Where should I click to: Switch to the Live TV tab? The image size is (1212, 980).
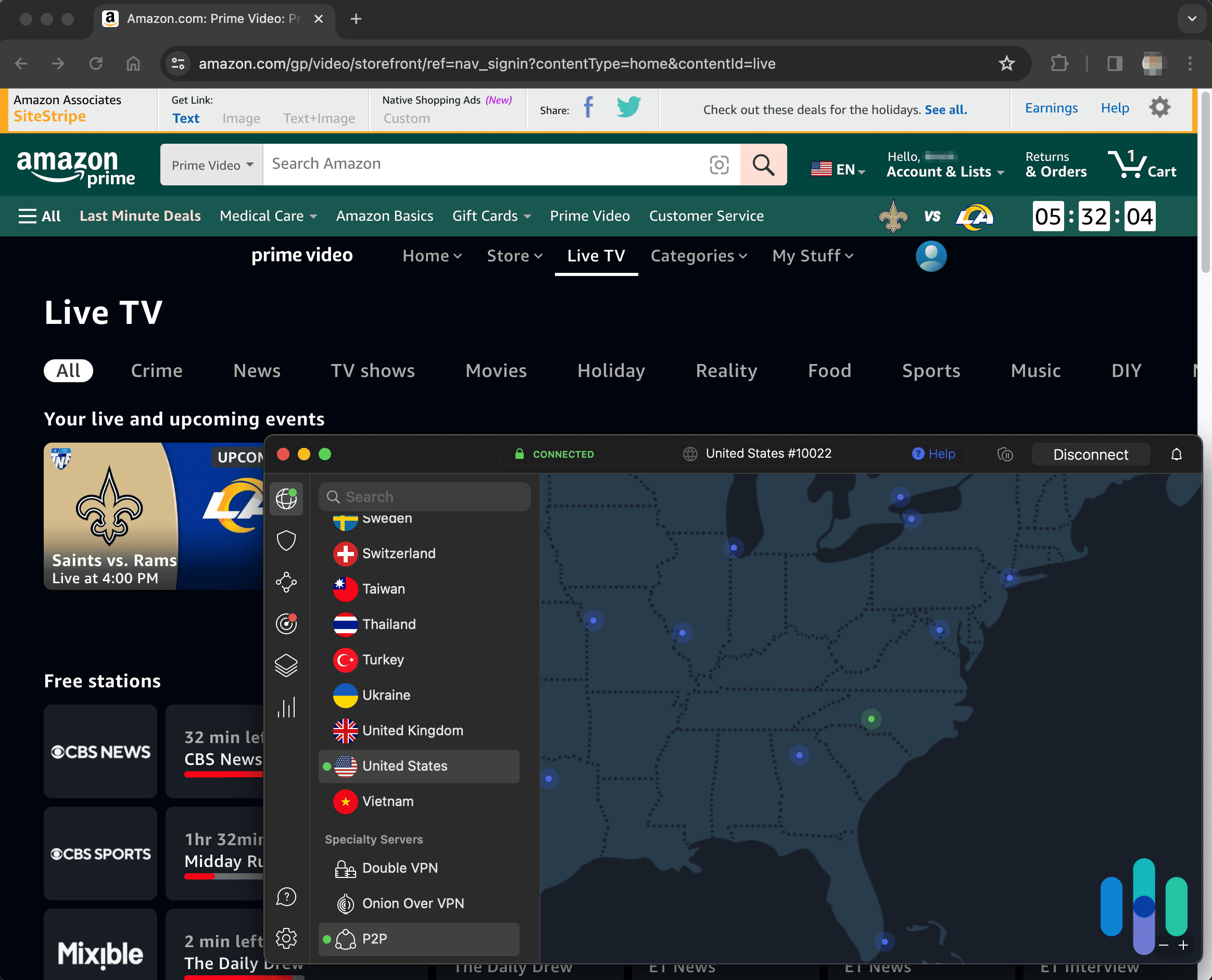pos(596,256)
